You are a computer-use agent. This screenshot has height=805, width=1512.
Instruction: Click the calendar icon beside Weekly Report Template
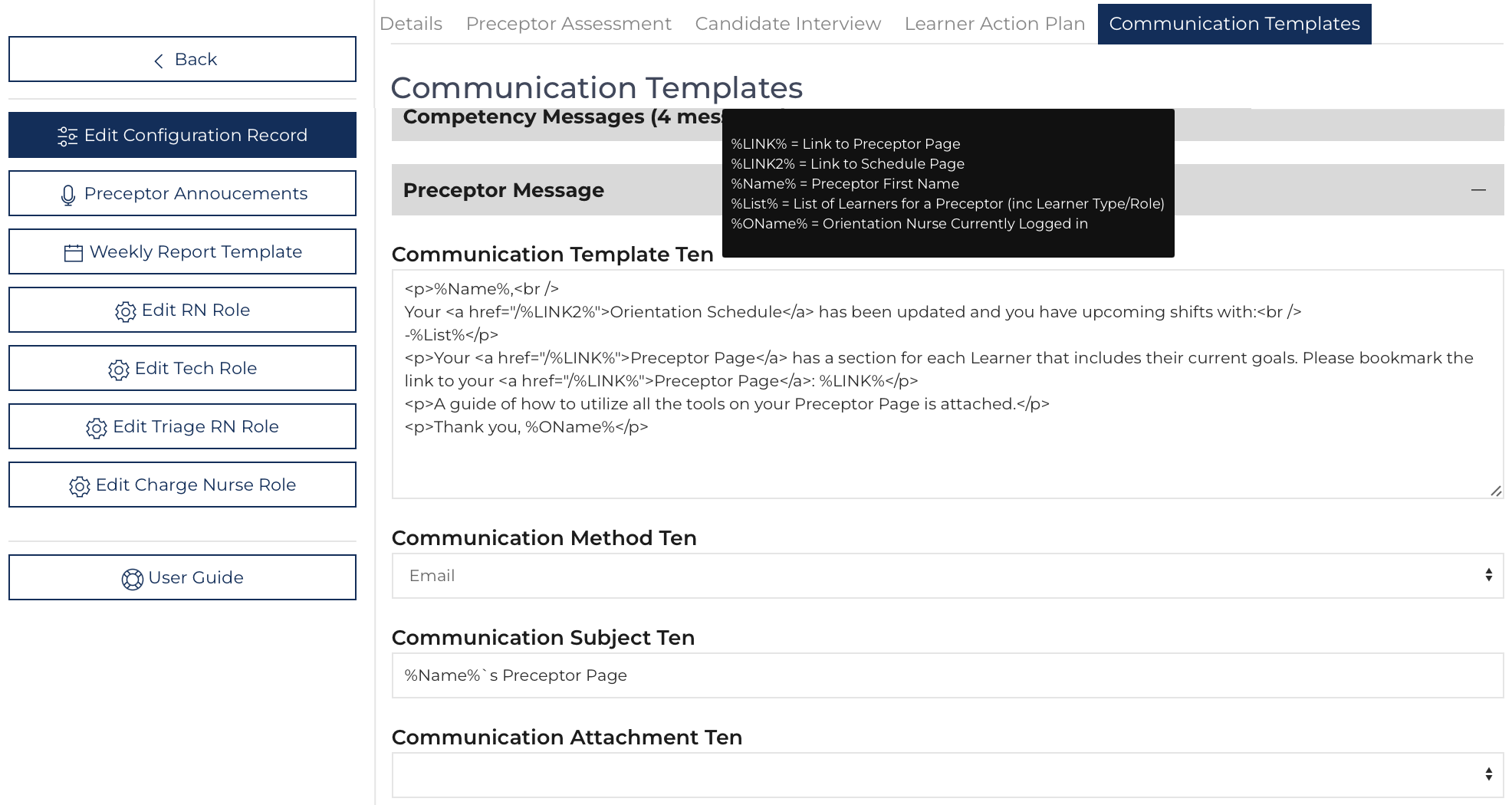[x=74, y=253]
